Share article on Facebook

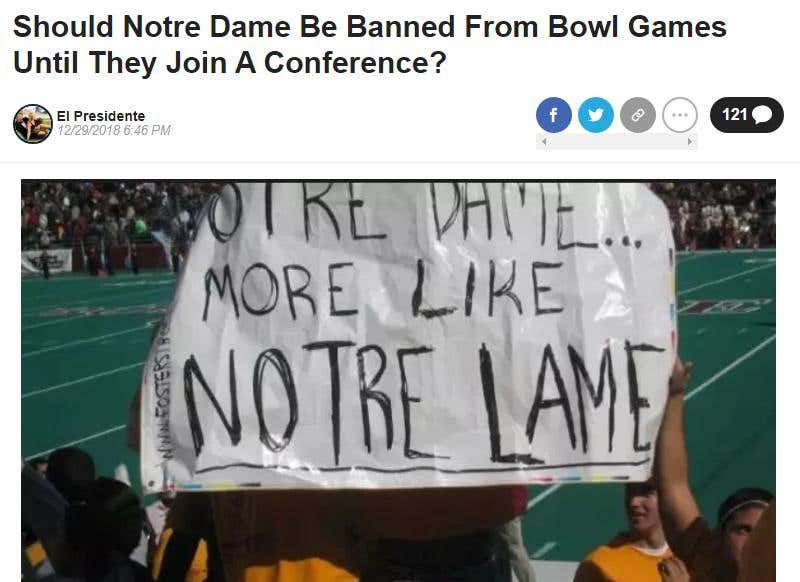(x=554, y=115)
